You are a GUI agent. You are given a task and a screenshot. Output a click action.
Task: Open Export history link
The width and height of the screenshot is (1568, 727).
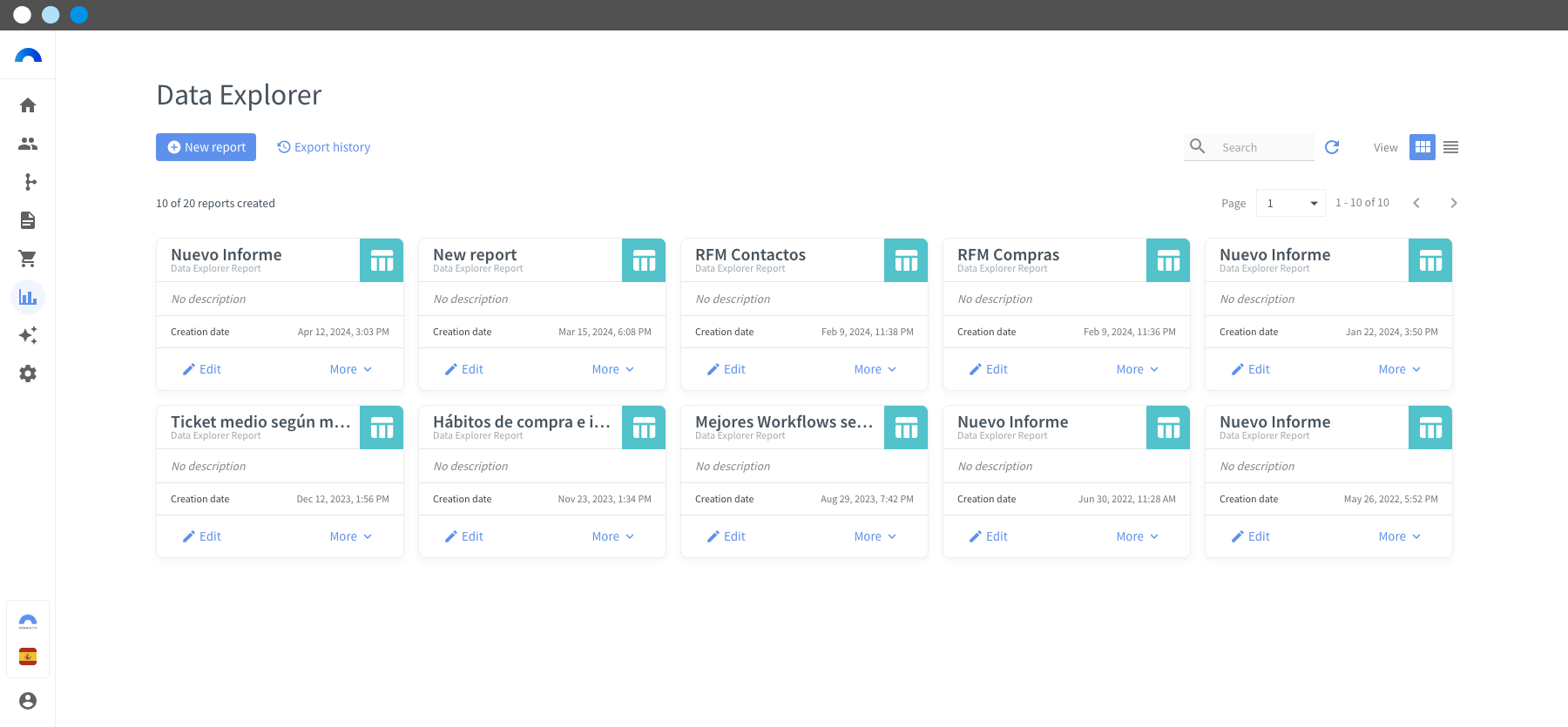pos(324,147)
